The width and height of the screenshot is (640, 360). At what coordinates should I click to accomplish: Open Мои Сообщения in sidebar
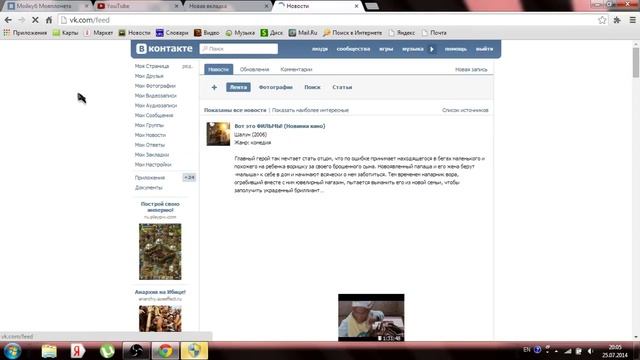(154, 115)
